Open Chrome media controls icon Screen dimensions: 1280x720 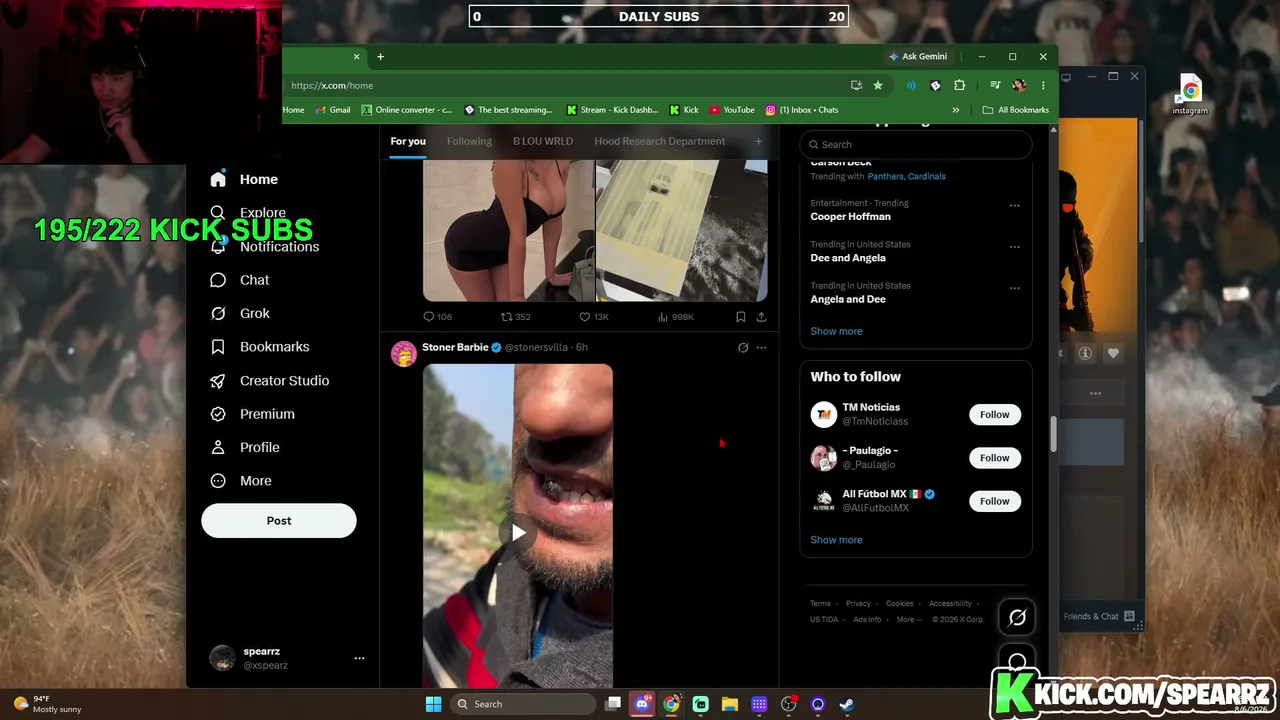(x=995, y=85)
